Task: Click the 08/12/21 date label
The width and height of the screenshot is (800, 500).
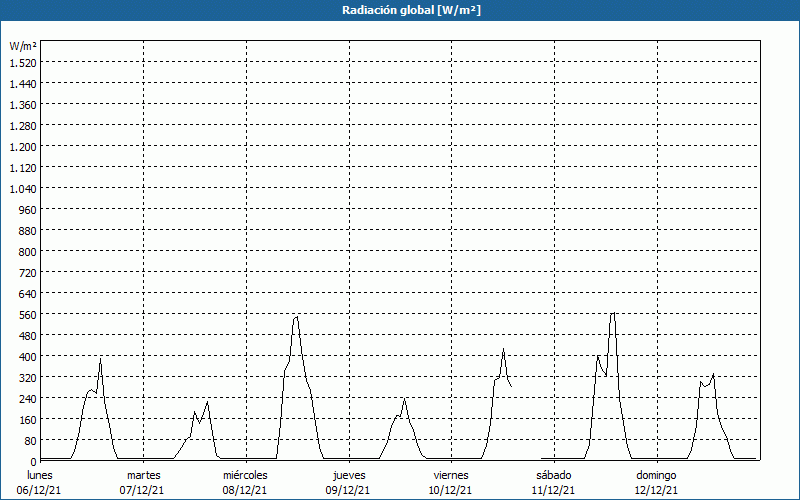Action: click(x=245, y=490)
